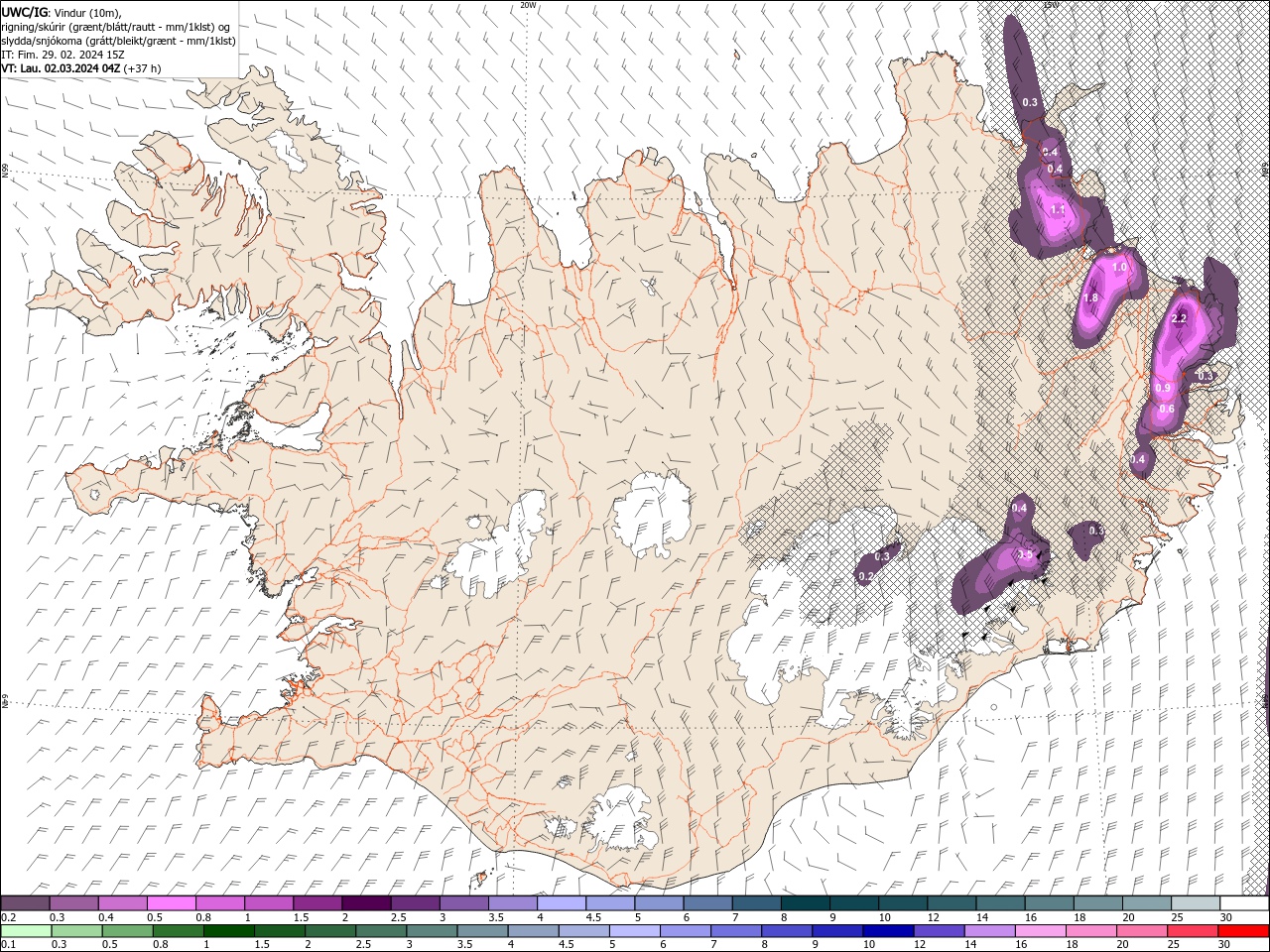Pick the darkest purple 2–2.5 snow swatch
The height and width of the screenshot is (952, 1270).
pos(366,903)
